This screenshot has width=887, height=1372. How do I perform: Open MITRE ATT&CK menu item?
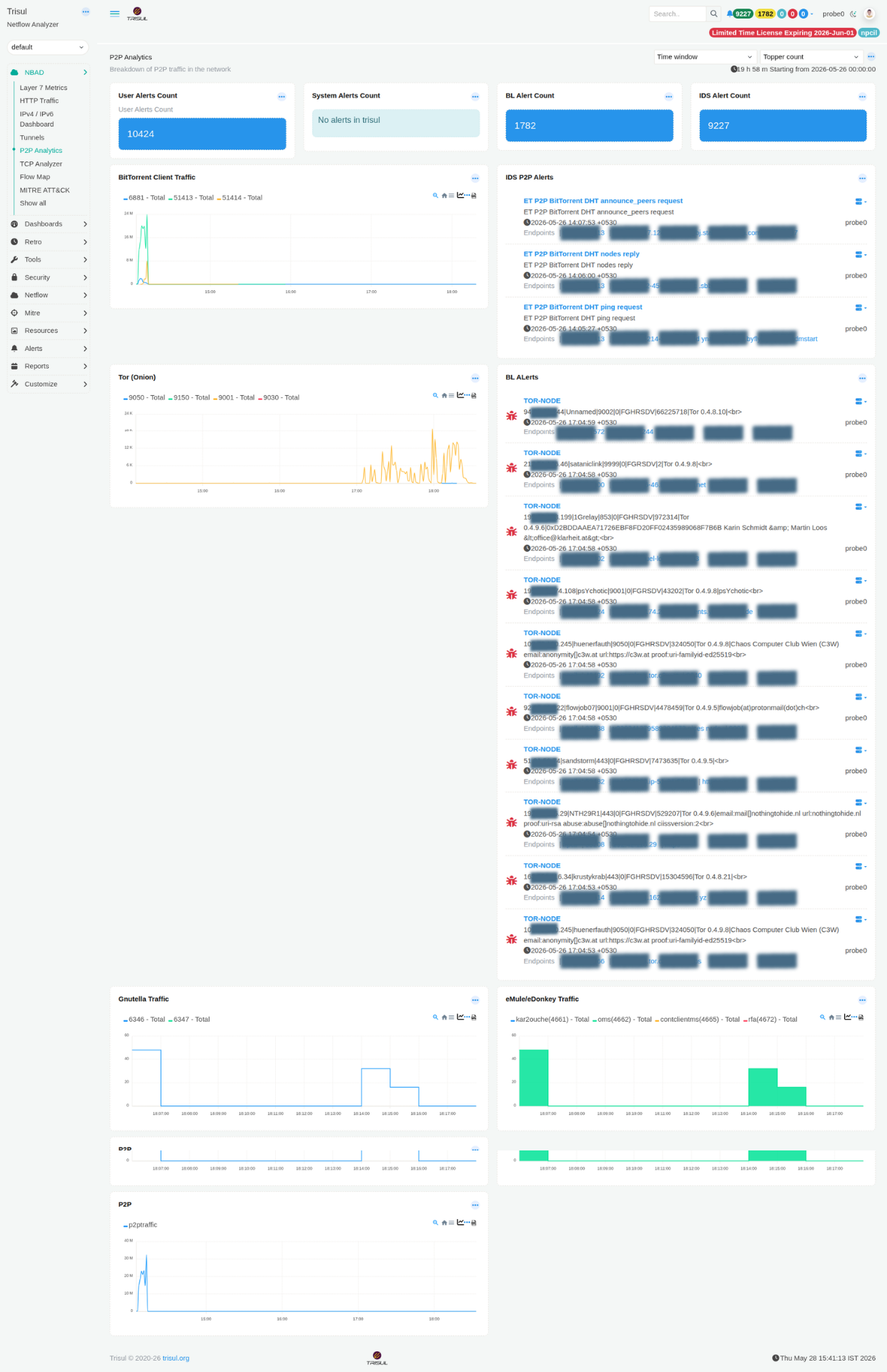point(45,191)
